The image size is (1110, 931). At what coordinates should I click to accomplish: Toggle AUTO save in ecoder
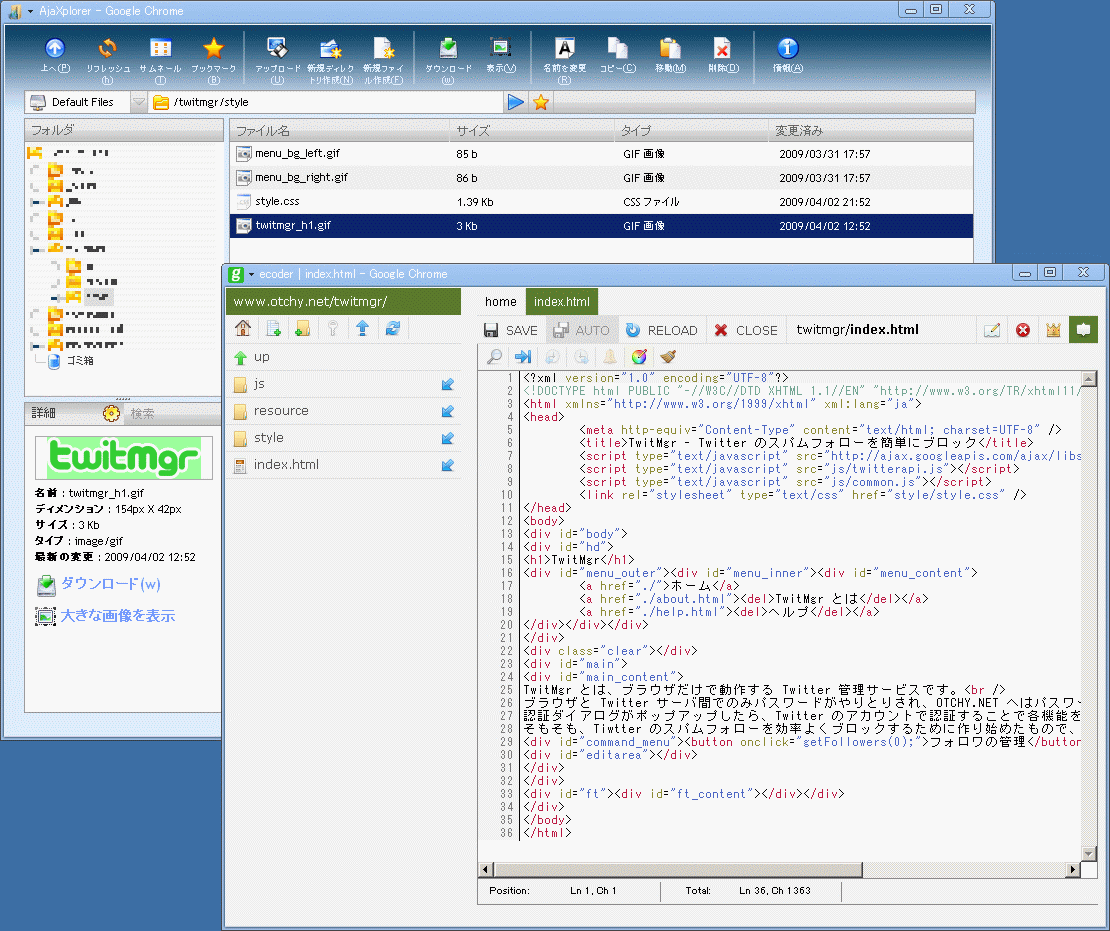tap(580, 331)
